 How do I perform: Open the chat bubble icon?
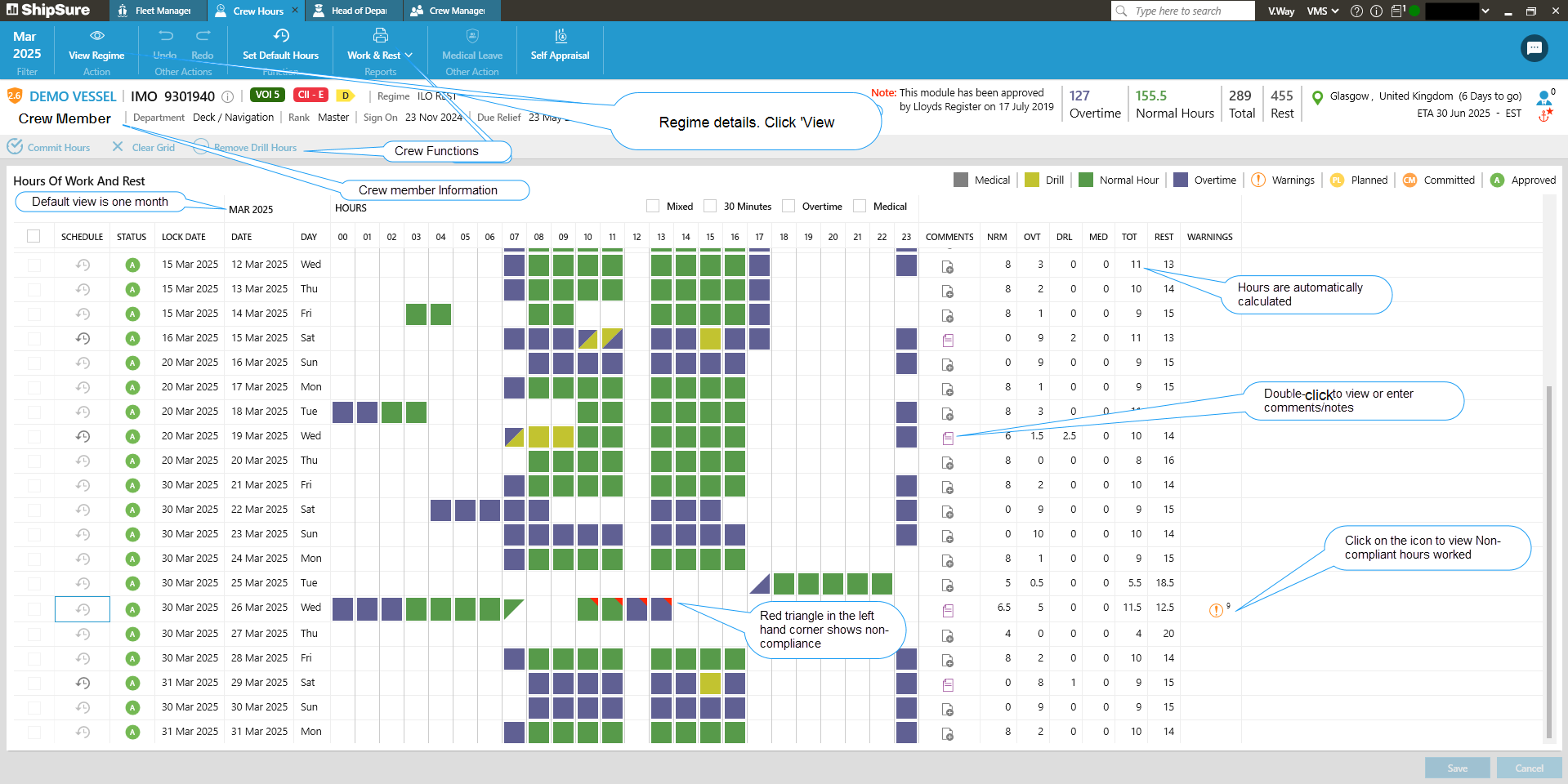coord(1534,48)
